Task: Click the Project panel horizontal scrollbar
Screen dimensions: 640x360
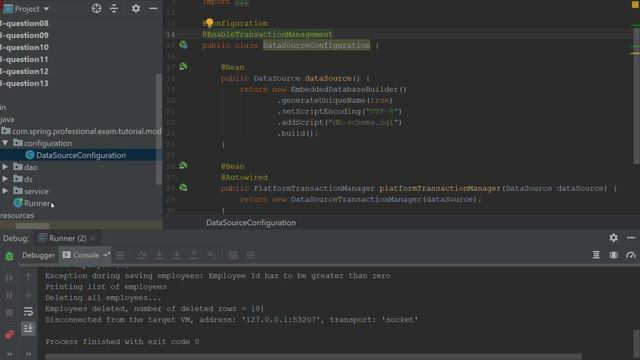Action: point(33,225)
